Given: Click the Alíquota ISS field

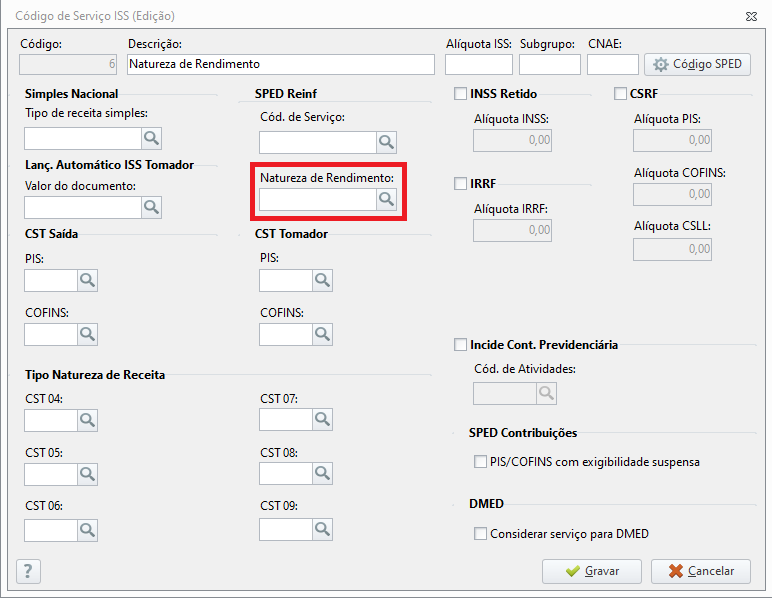Looking at the screenshot, I should tap(479, 64).
